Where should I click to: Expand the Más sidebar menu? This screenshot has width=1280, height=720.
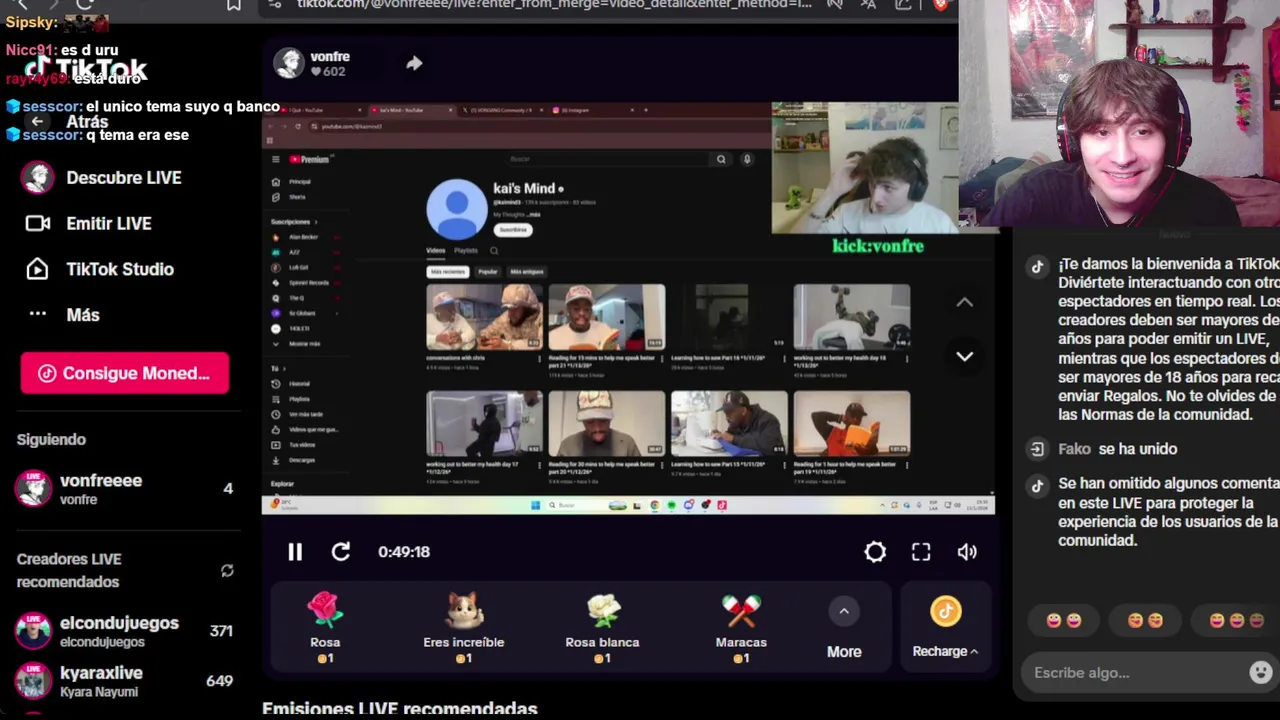click(x=64, y=314)
